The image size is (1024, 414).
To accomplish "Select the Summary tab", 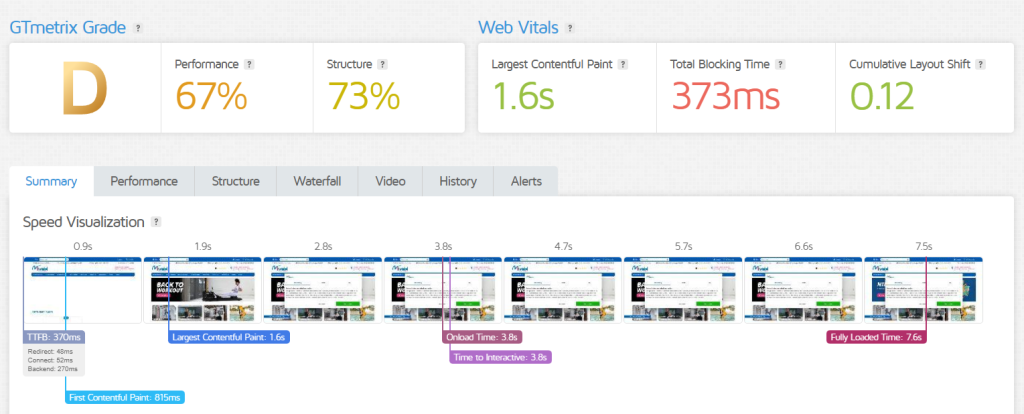I will click(52, 182).
